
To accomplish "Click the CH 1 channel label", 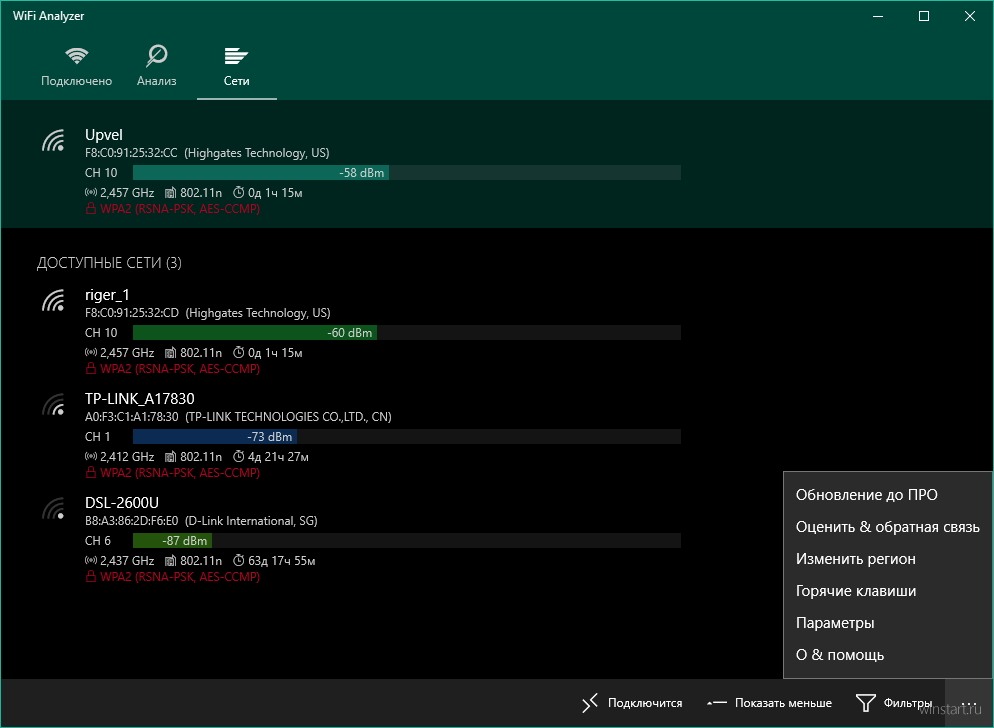I will click(98, 436).
